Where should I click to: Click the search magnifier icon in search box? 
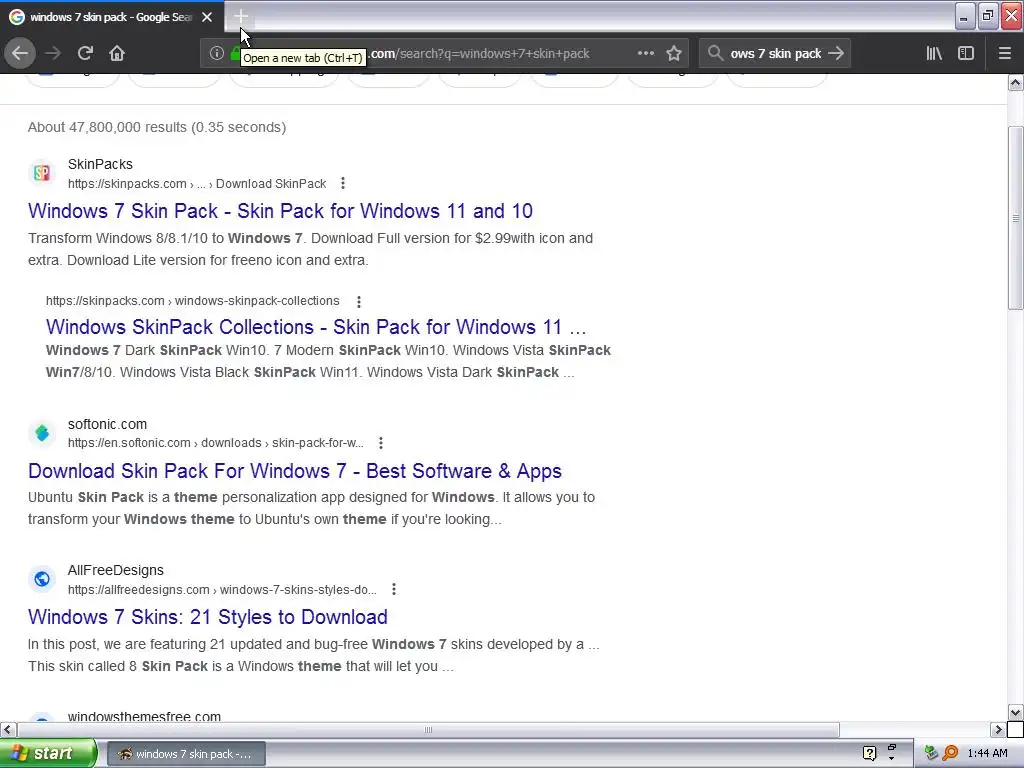[716, 54]
